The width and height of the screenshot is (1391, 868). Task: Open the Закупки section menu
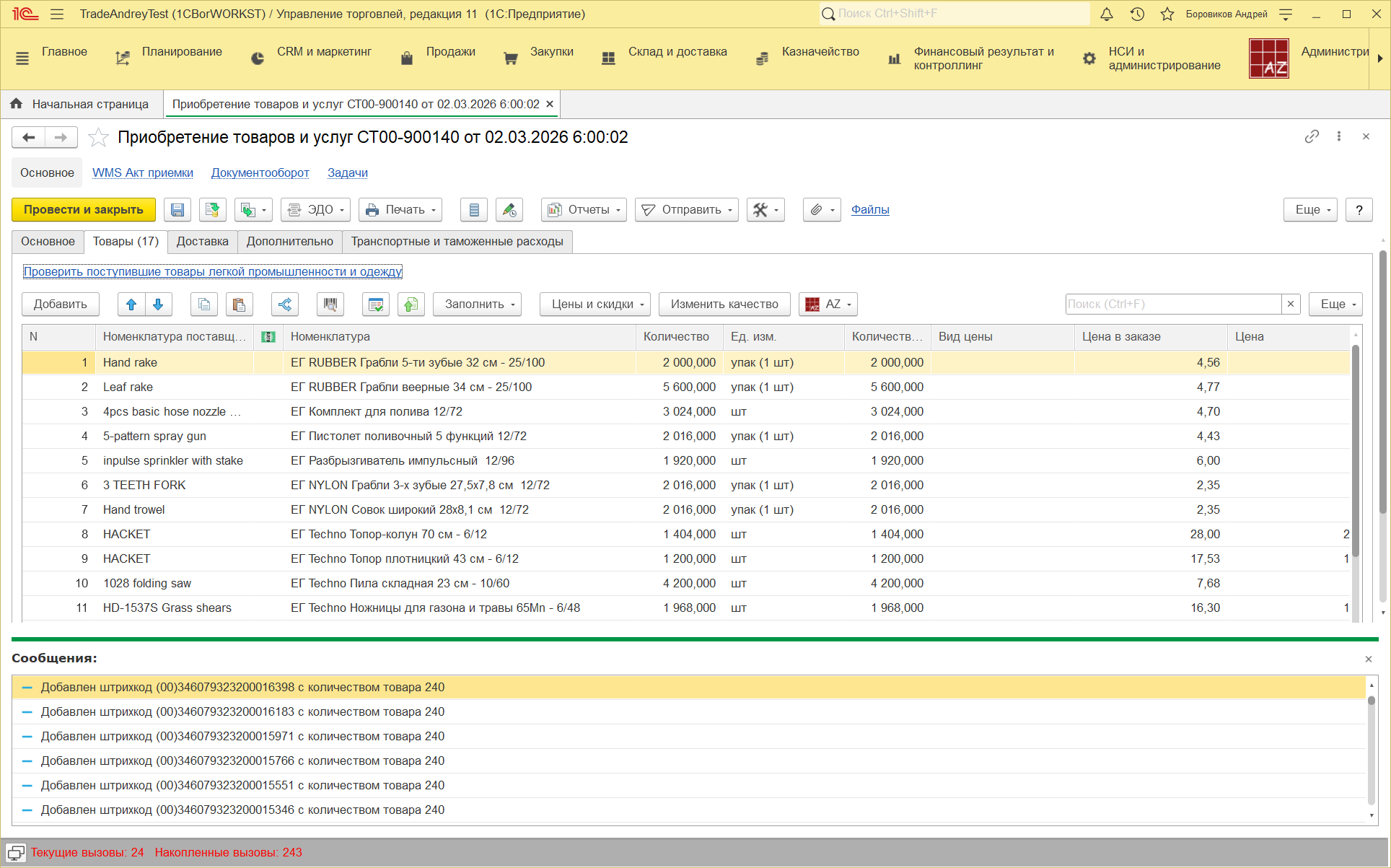(551, 52)
